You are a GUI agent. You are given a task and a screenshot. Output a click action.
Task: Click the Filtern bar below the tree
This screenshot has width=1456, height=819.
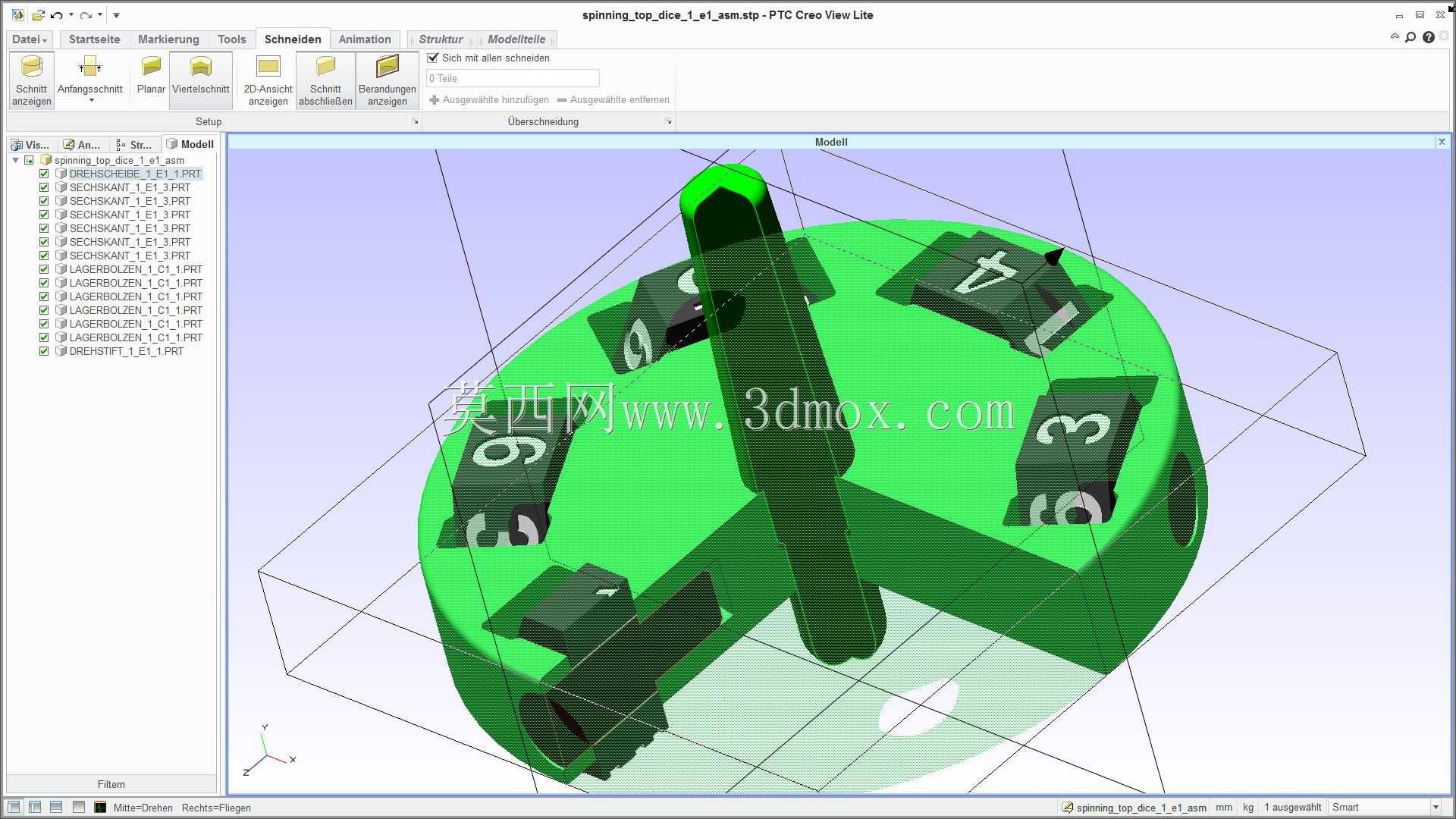(x=111, y=784)
